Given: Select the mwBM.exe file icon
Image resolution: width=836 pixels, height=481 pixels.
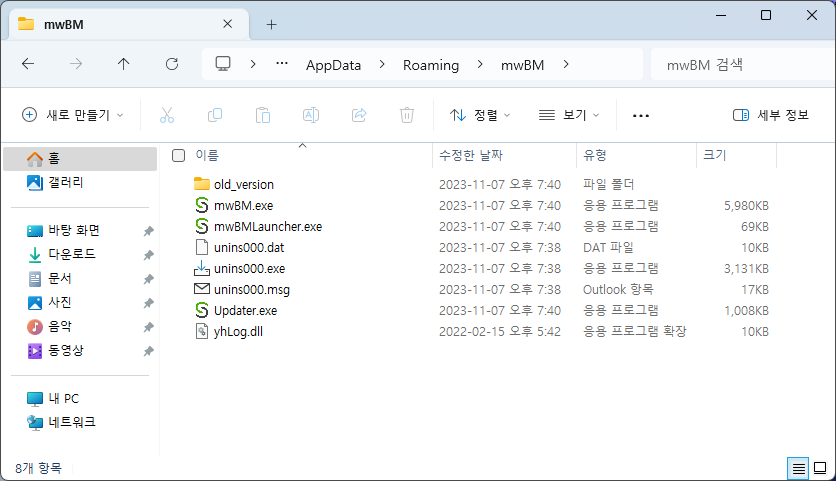Looking at the screenshot, I should tap(202, 205).
